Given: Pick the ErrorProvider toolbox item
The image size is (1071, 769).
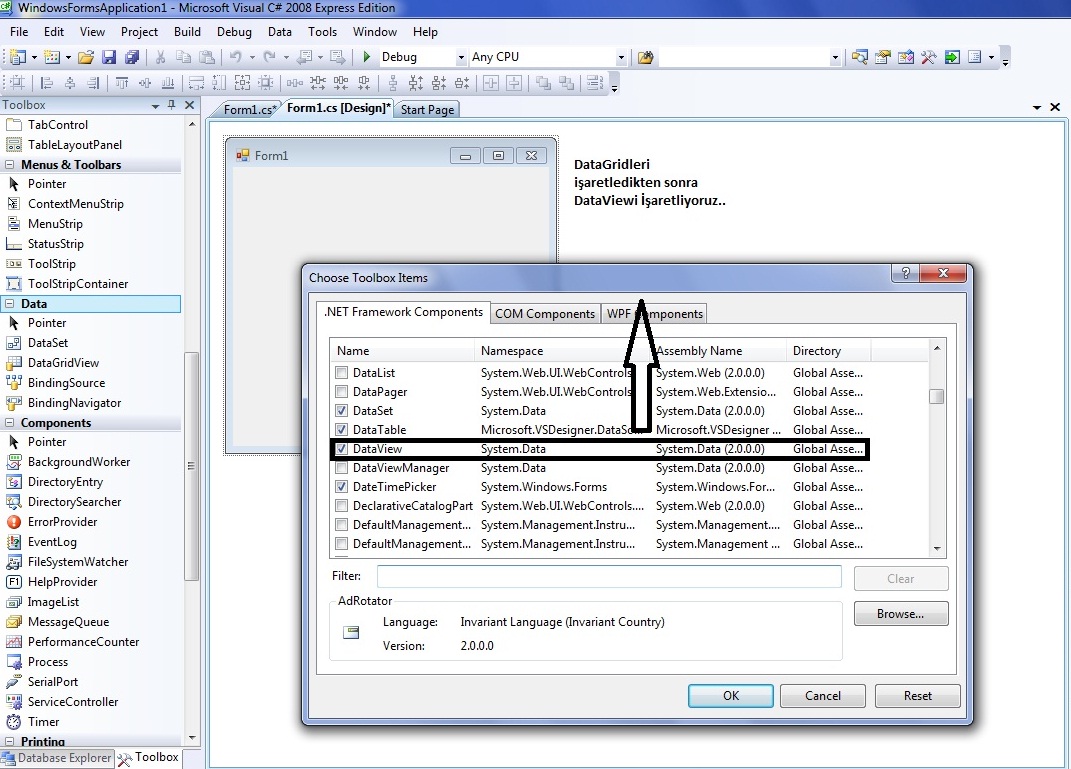Looking at the screenshot, I should click(62, 522).
